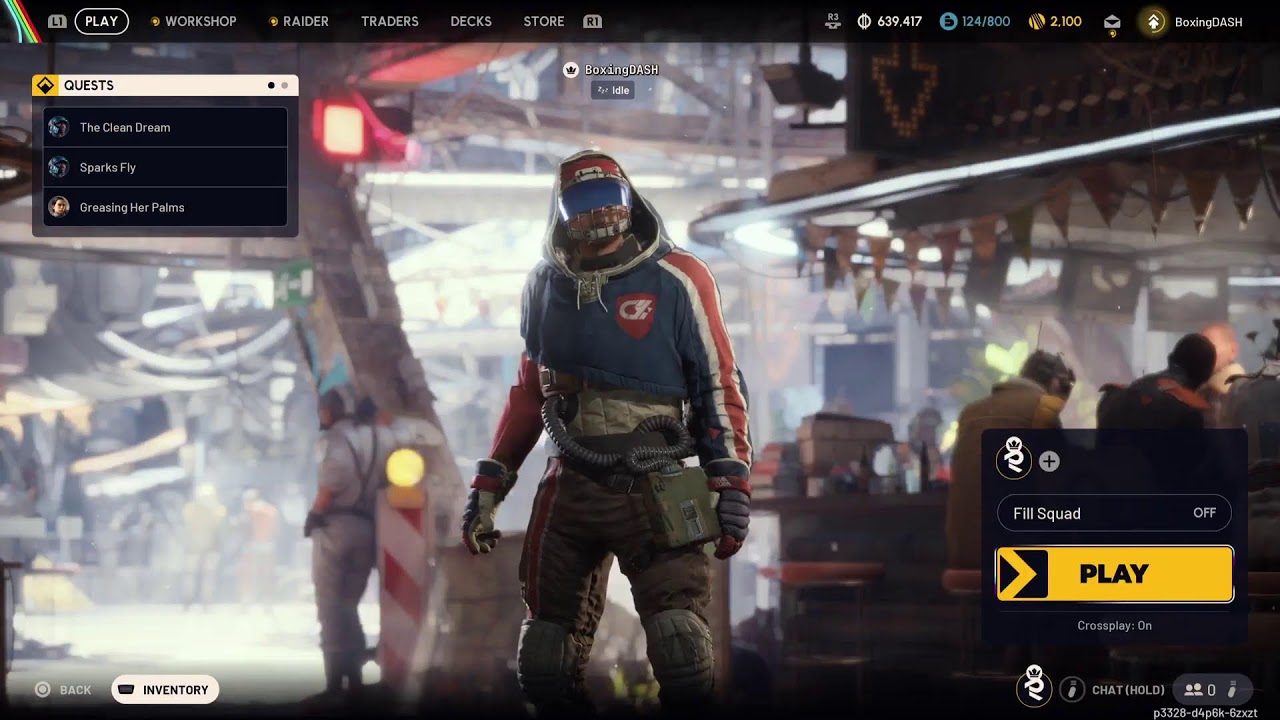Go to the DECKS tab
The image size is (1280, 720).
click(471, 21)
